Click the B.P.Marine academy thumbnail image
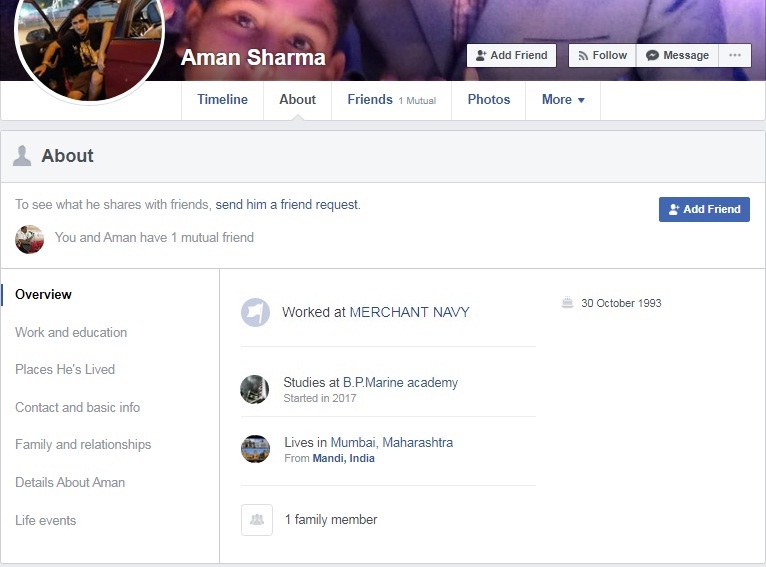Image resolution: width=766 pixels, height=567 pixels. [255, 389]
